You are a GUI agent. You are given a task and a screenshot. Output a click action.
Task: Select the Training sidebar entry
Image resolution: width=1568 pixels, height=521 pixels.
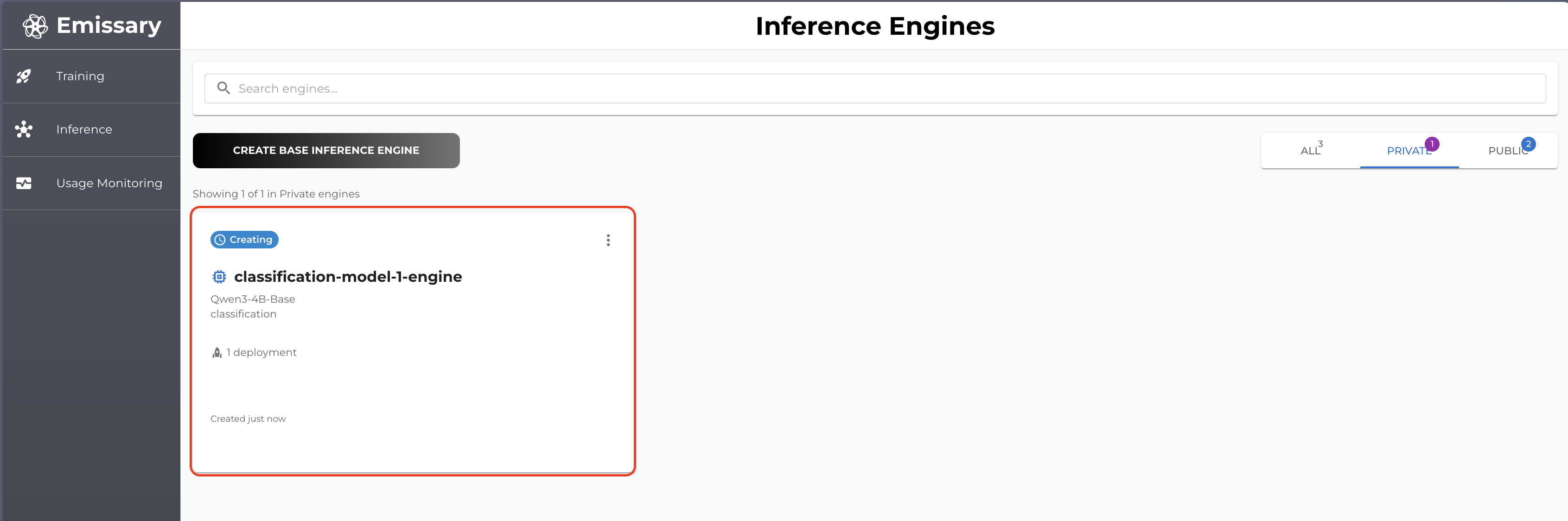pyautogui.click(x=80, y=76)
